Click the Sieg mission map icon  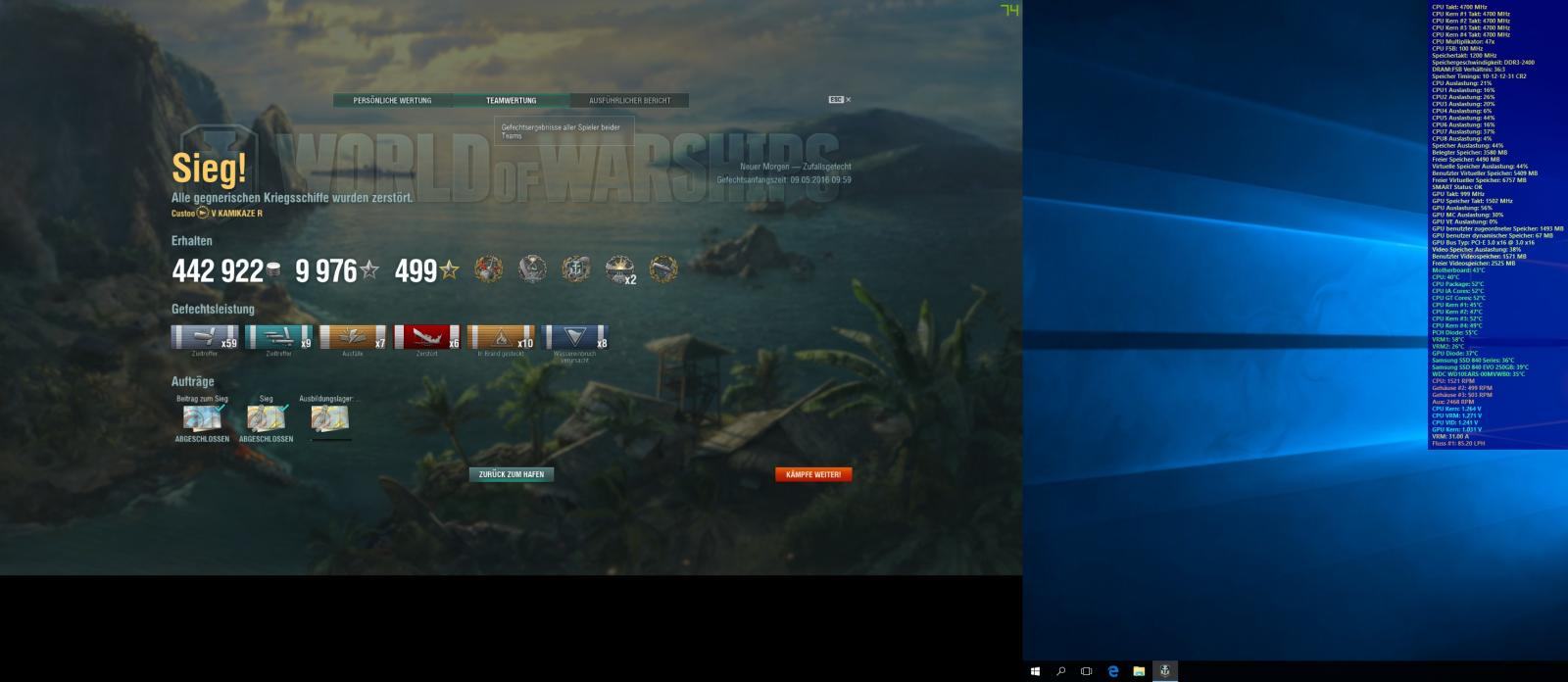[266, 418]
